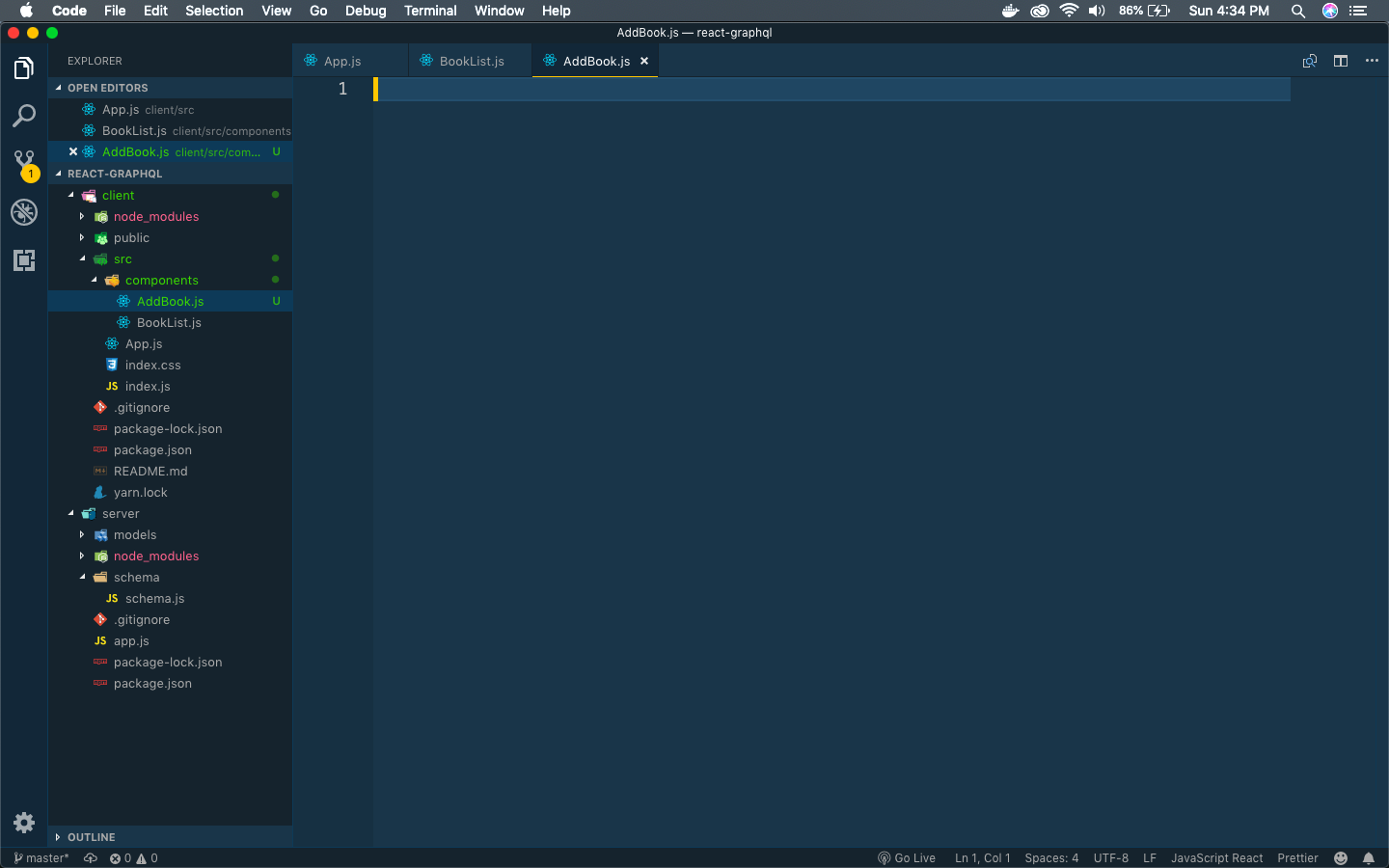Collapse the schema folder
The image size is (1389, 868).
tap(170, 577)
